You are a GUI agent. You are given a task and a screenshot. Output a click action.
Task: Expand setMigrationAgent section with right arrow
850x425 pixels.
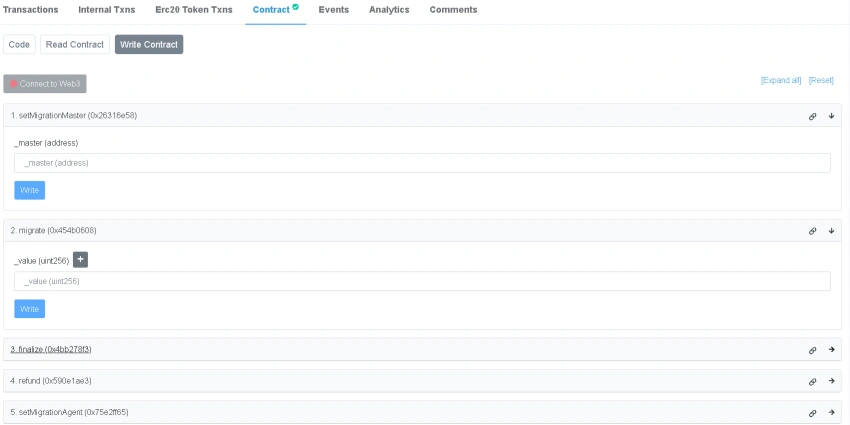coord(831,413)
